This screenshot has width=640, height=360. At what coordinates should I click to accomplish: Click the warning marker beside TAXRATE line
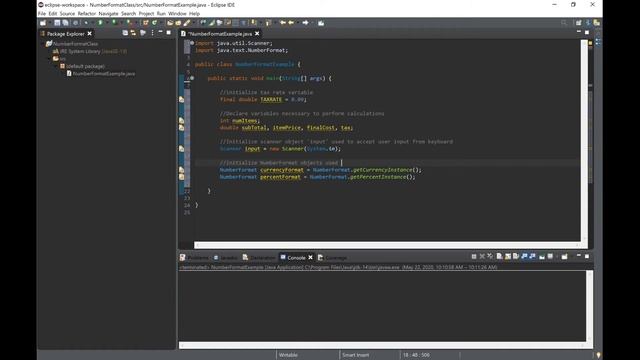182,99
